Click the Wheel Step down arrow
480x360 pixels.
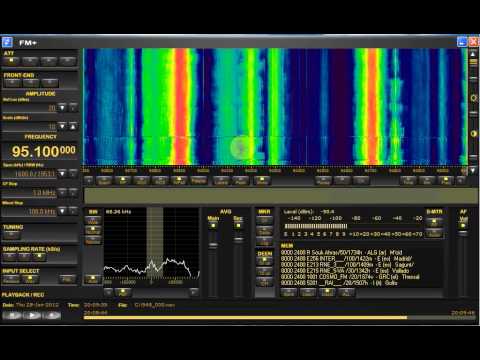click(62, 211)
